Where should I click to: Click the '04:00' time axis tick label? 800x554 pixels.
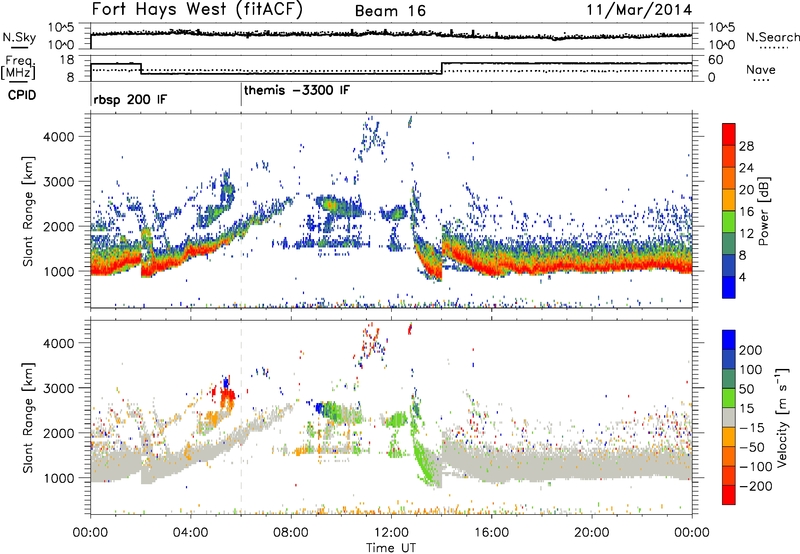(191, 533)
